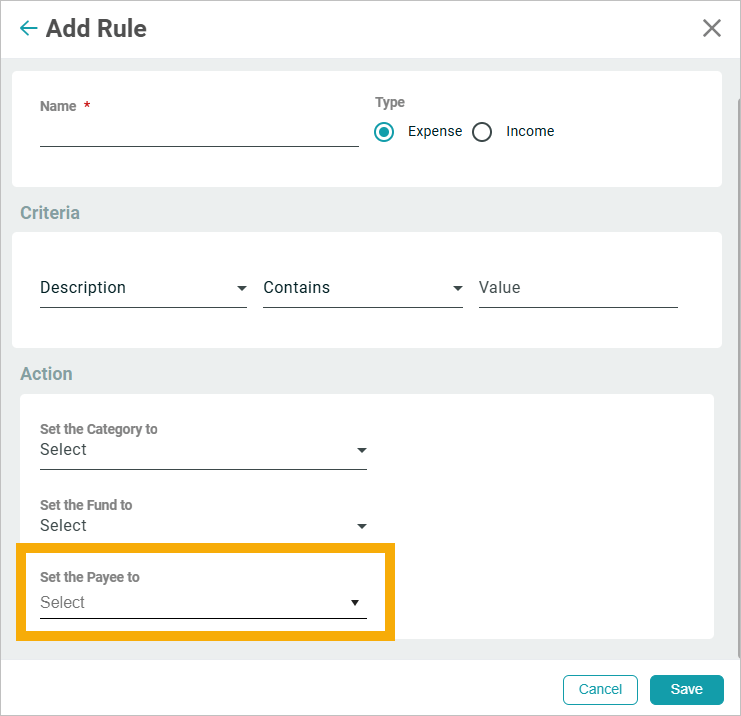Screen dimensions: 741x716
Task: Click the Type label
Action: (x=390, y=102)
